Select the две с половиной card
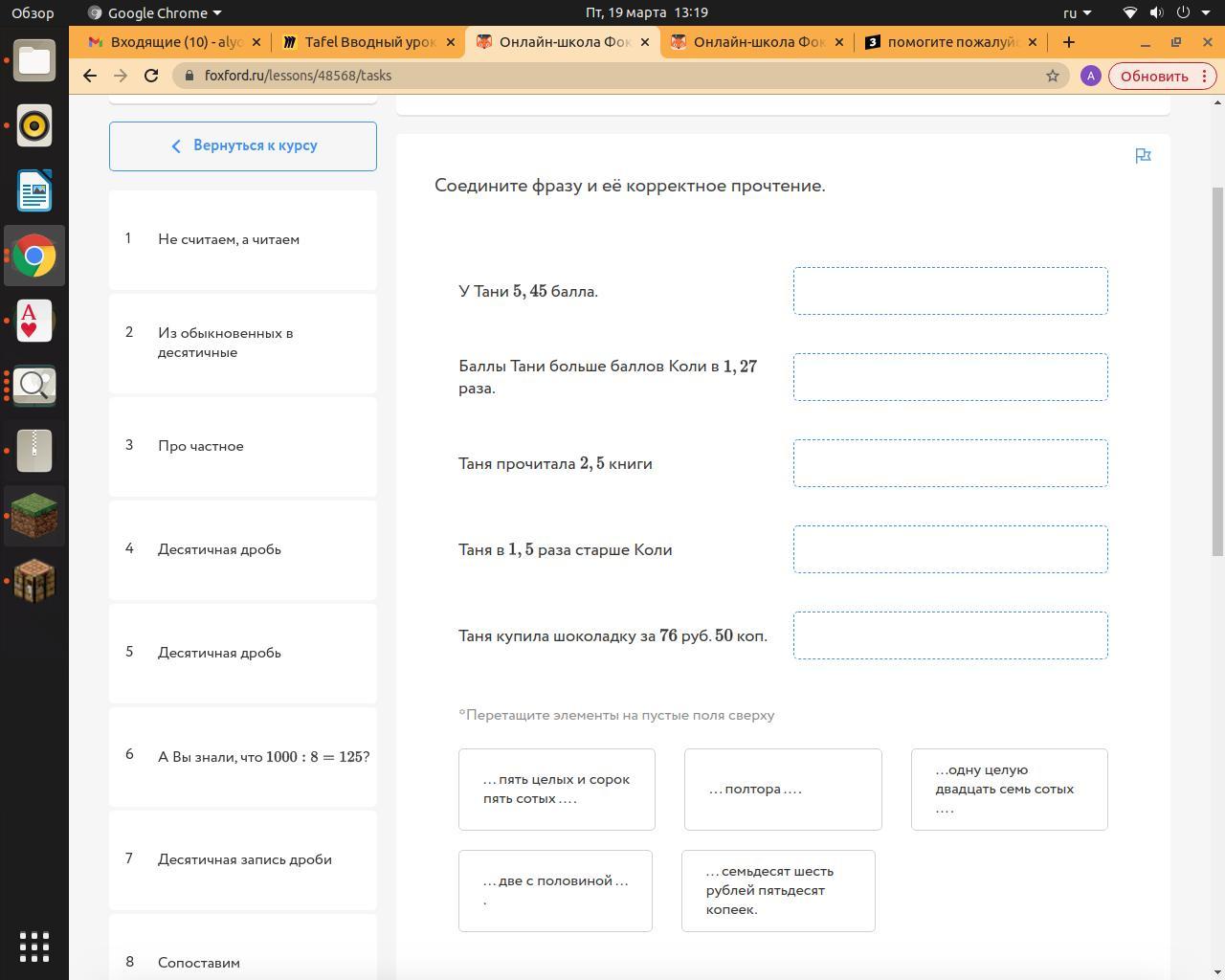This screenshot has width=1225, height=980. [555, 891]
